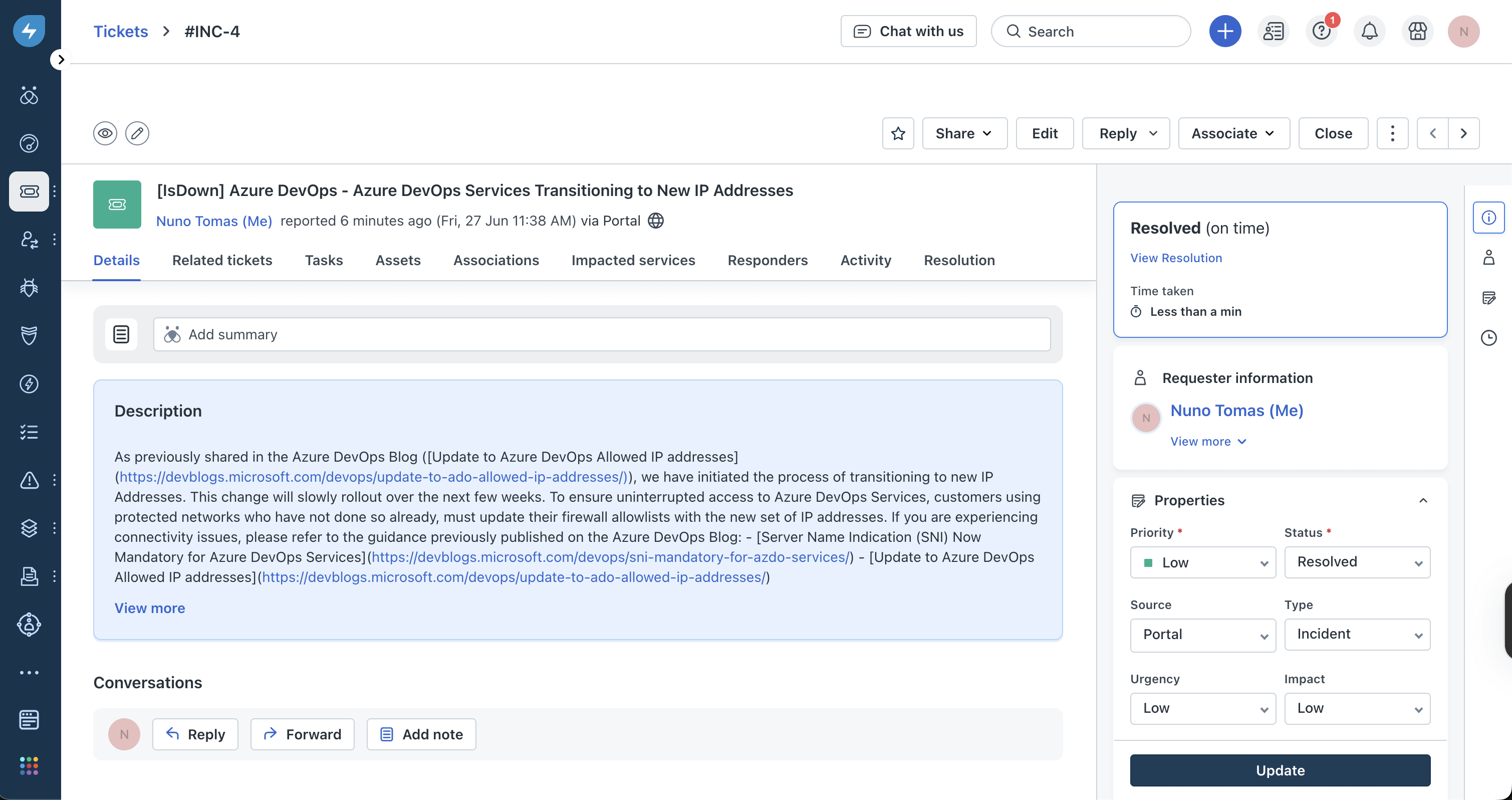Click Reply in Conversations
This screenshot has height=800, width=1512.
tap(195, 734)
